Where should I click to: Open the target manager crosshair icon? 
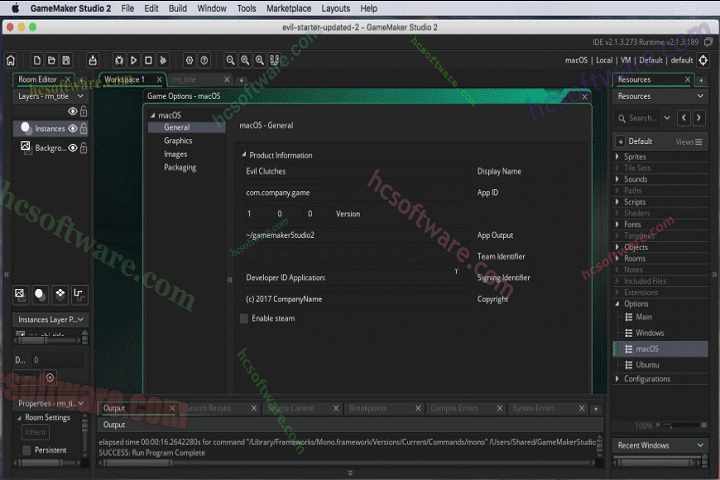pyautogui.click(x=703, y=60)
